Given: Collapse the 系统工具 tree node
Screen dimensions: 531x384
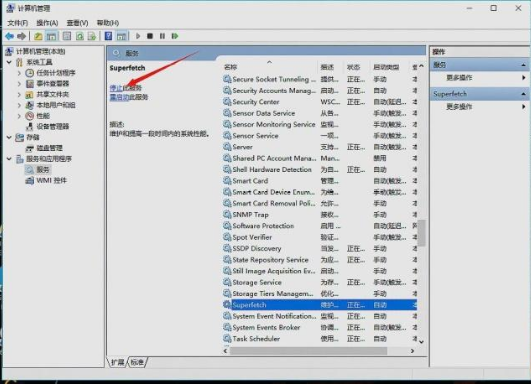Looking at the screenshot, I should (x=9, y=62).
